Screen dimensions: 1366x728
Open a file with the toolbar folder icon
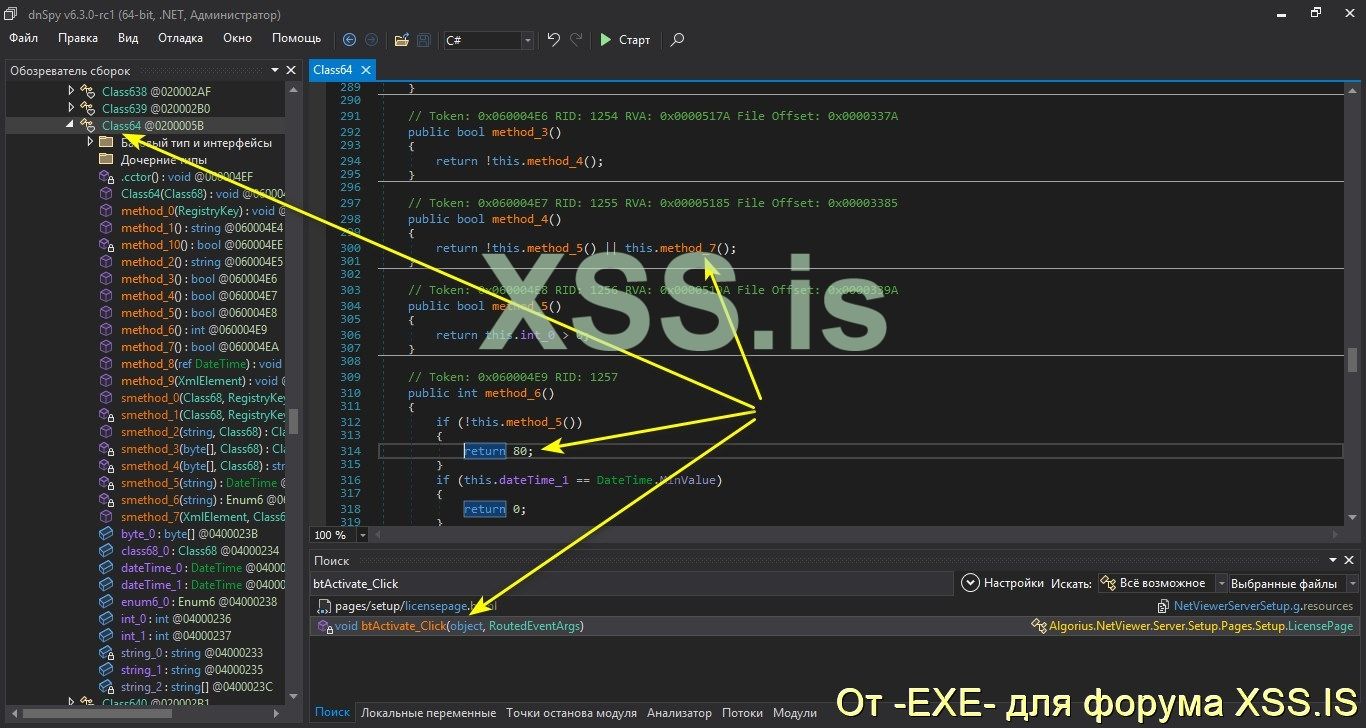(x=401, y=40)
